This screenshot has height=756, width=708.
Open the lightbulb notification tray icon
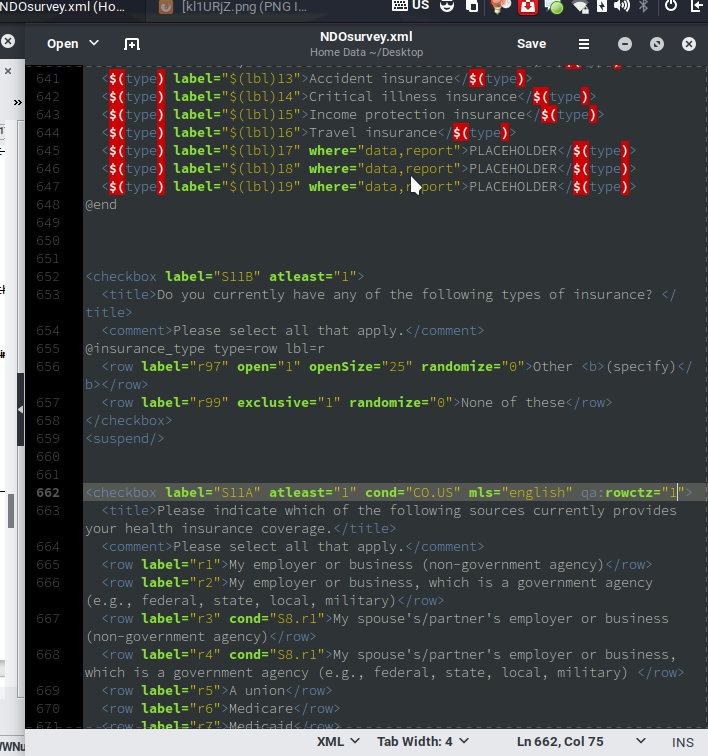[x=501, y=6]
